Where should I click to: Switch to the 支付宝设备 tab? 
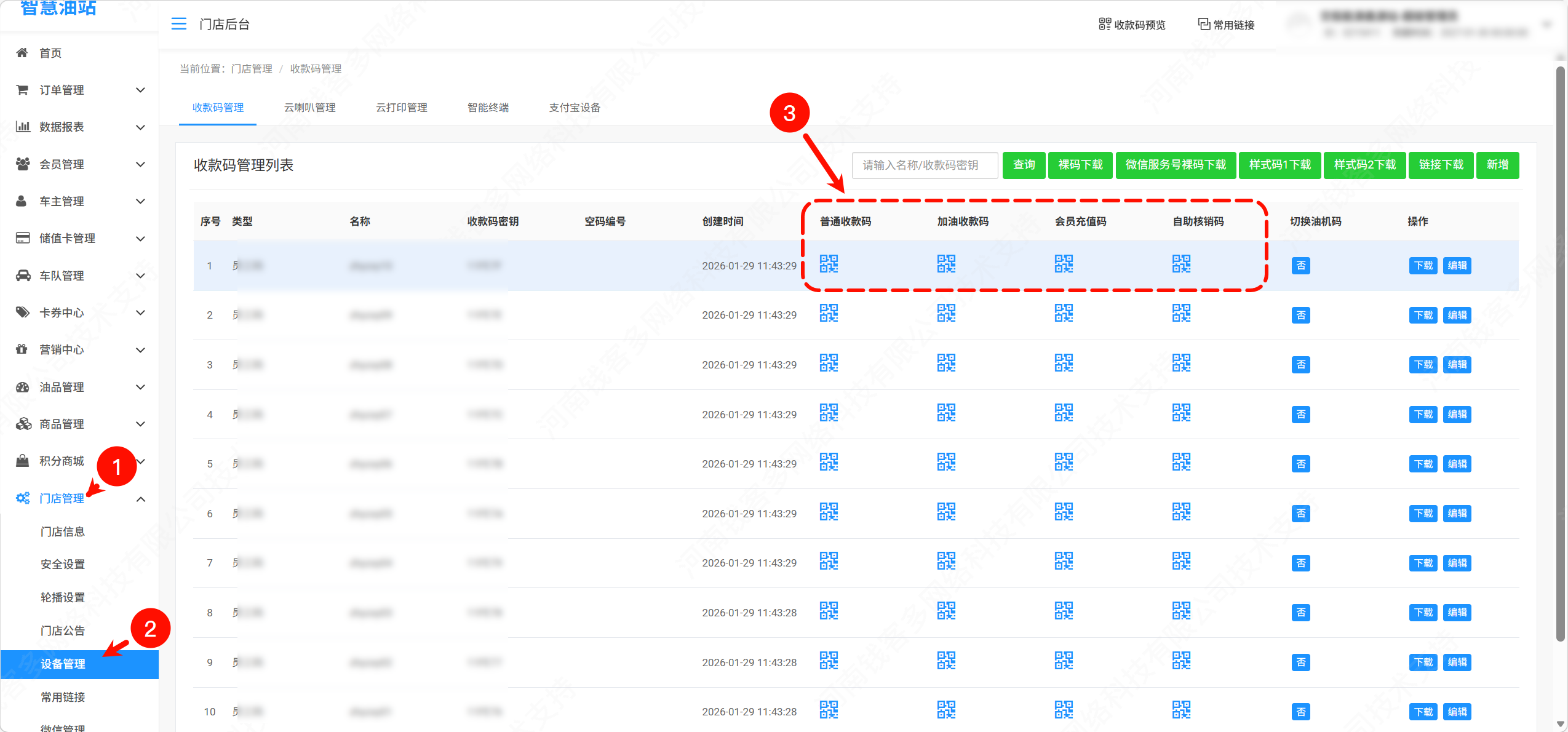point(573,108)
